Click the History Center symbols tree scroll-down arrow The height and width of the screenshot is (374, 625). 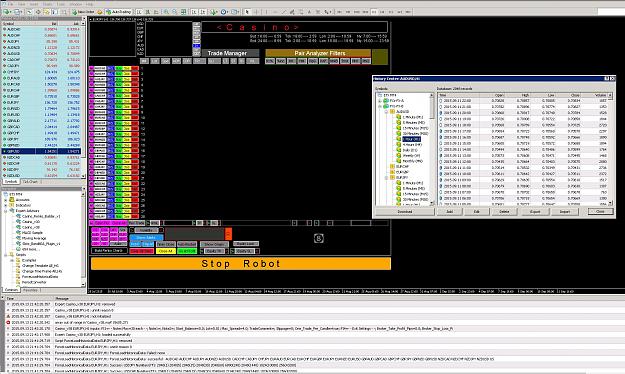(x=431, y=203)
